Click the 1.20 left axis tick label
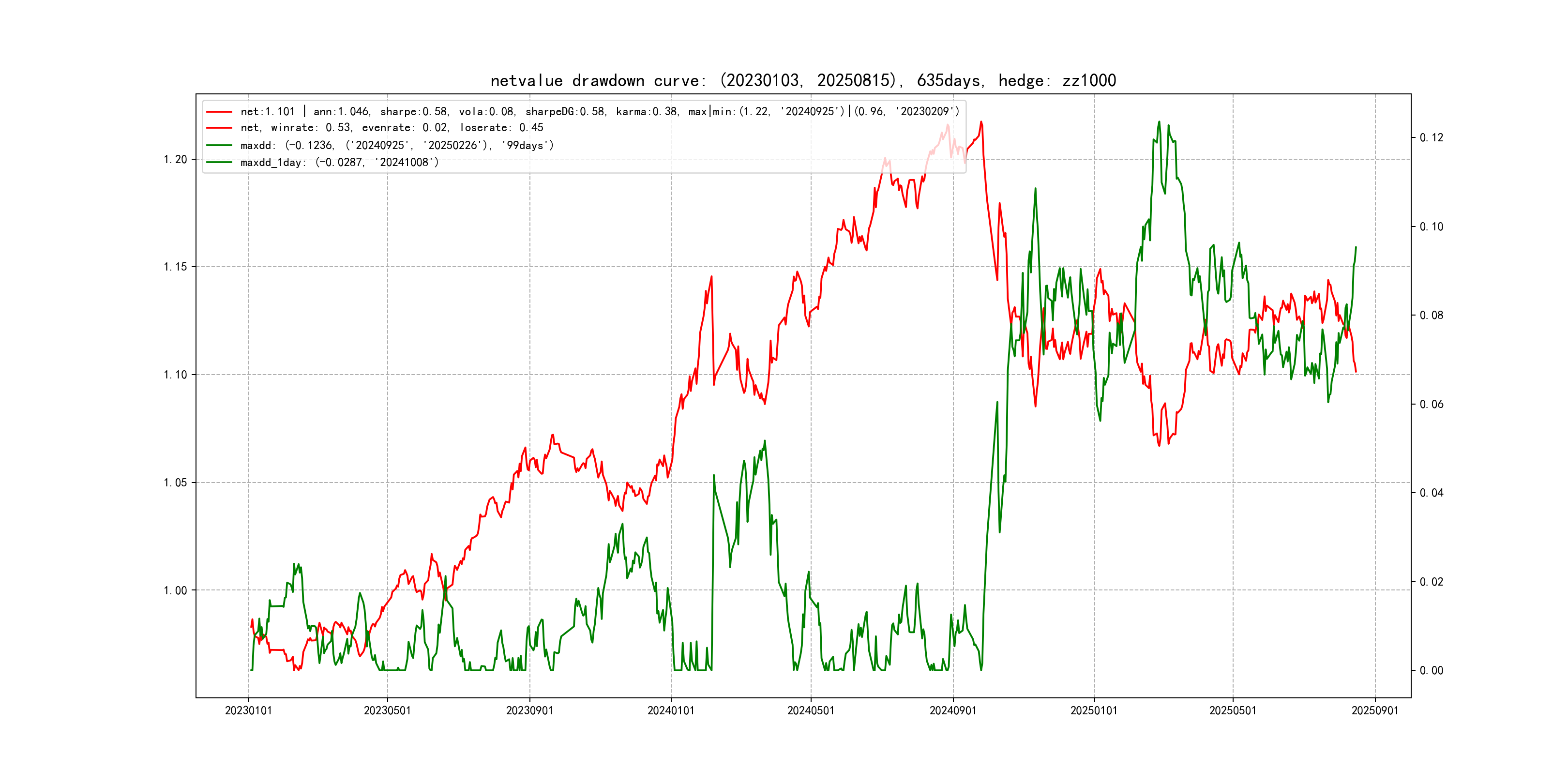 [175, 160]
